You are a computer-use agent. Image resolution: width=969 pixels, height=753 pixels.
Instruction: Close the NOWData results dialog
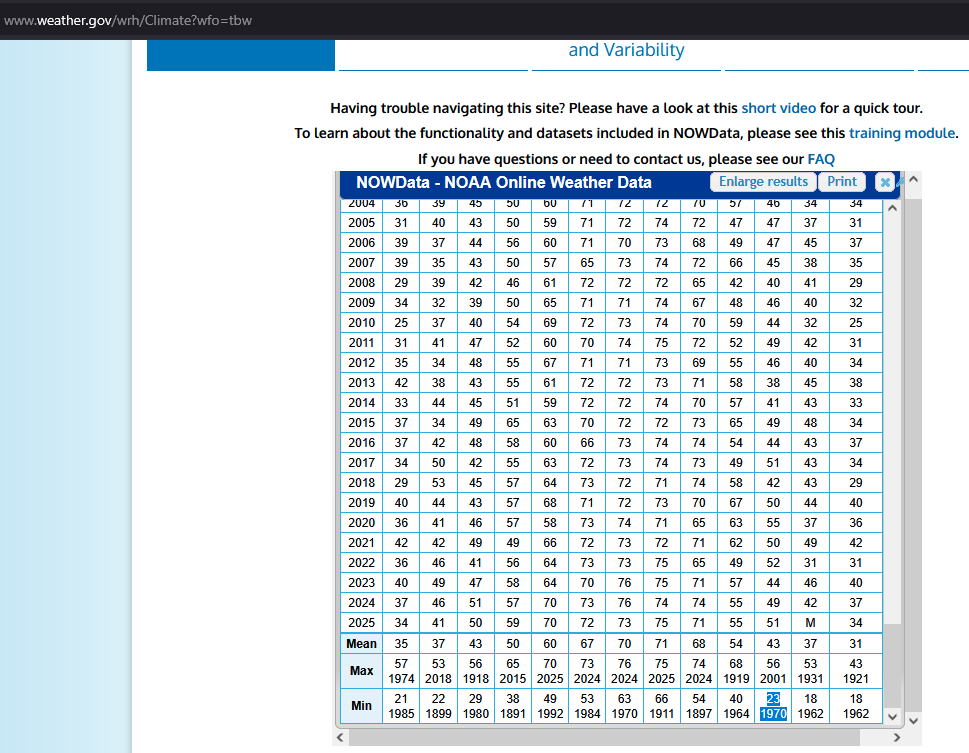(x=884, y=182)
